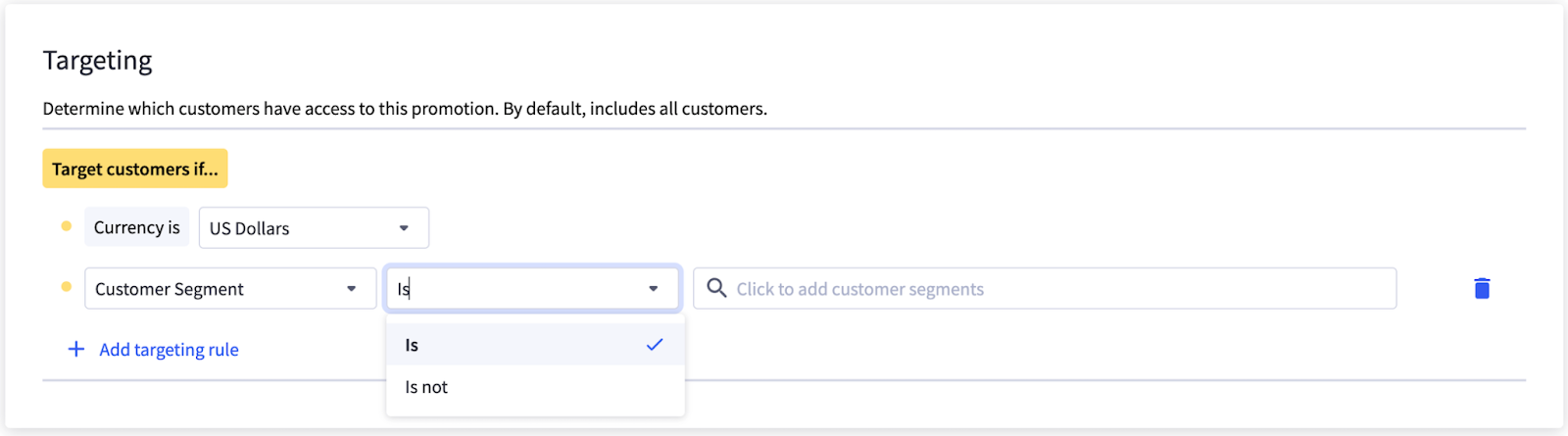Click the promotion access description text
Screen dimensions: 1568x436
405,109
